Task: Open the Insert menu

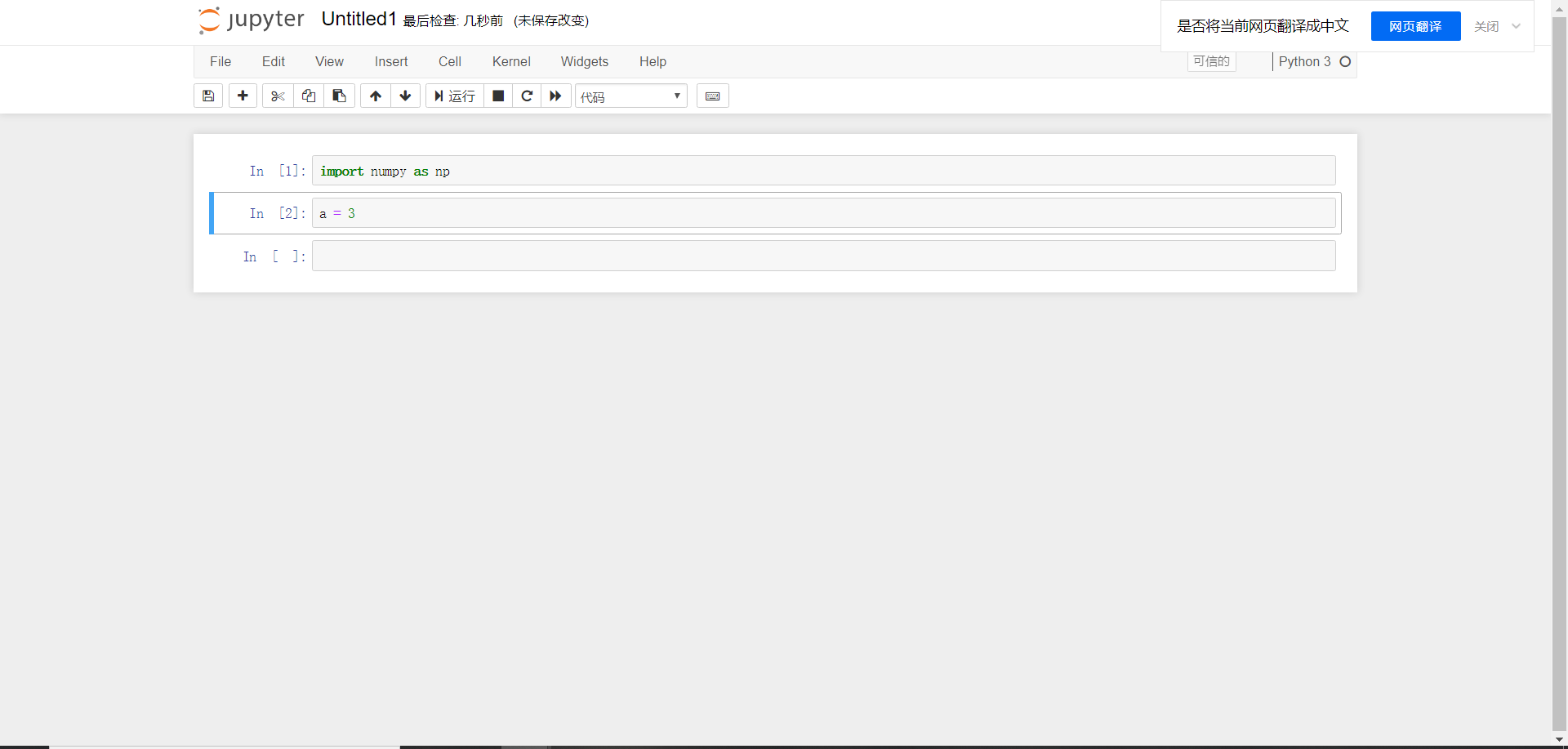Action: [391, 62]
